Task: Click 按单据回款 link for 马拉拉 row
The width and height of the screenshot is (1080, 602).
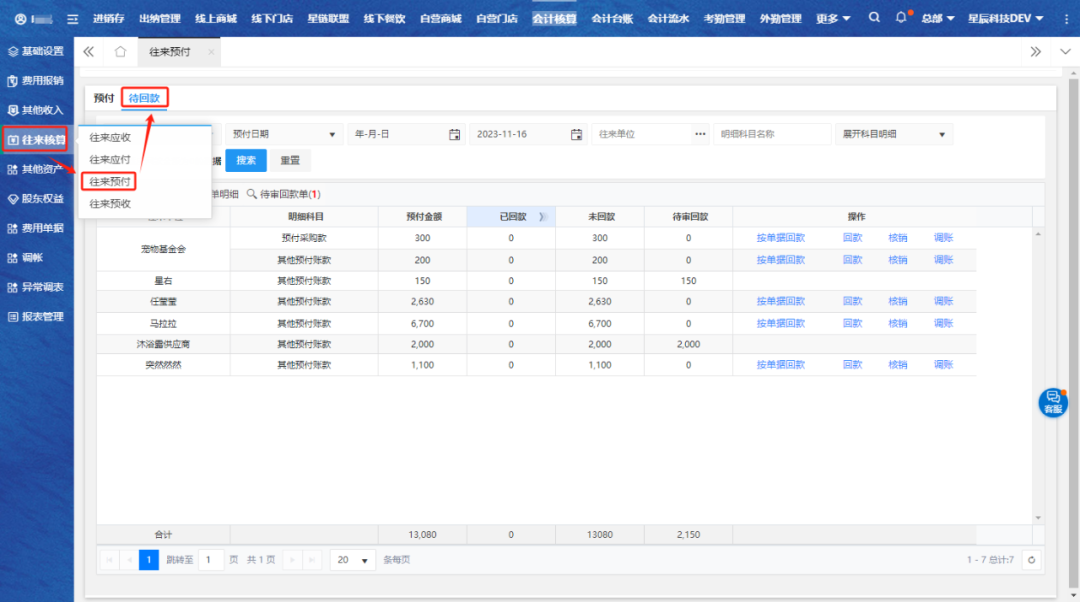Action: (x=780, y=323)
